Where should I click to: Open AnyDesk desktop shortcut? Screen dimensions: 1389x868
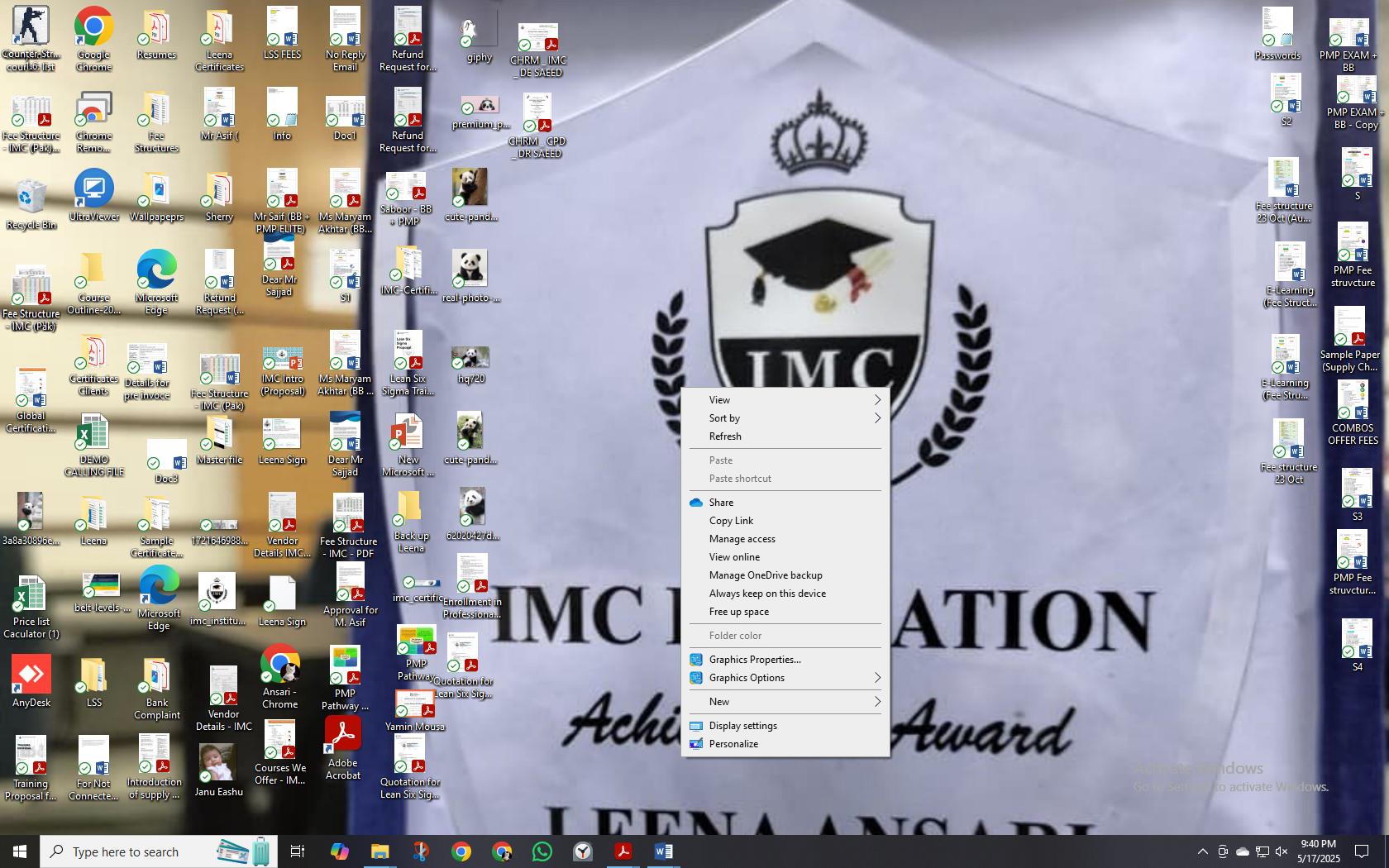tap(31, 681)
